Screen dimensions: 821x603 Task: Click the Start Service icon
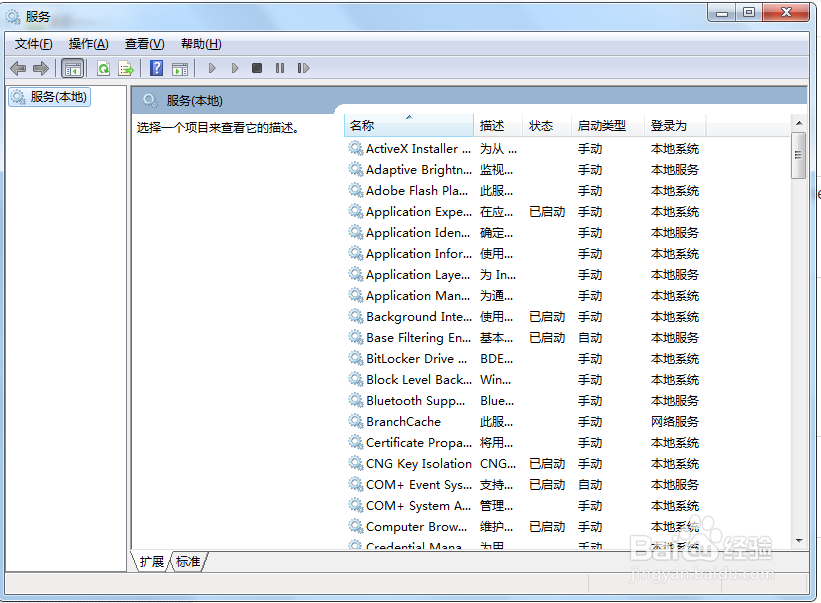[212, 67]
